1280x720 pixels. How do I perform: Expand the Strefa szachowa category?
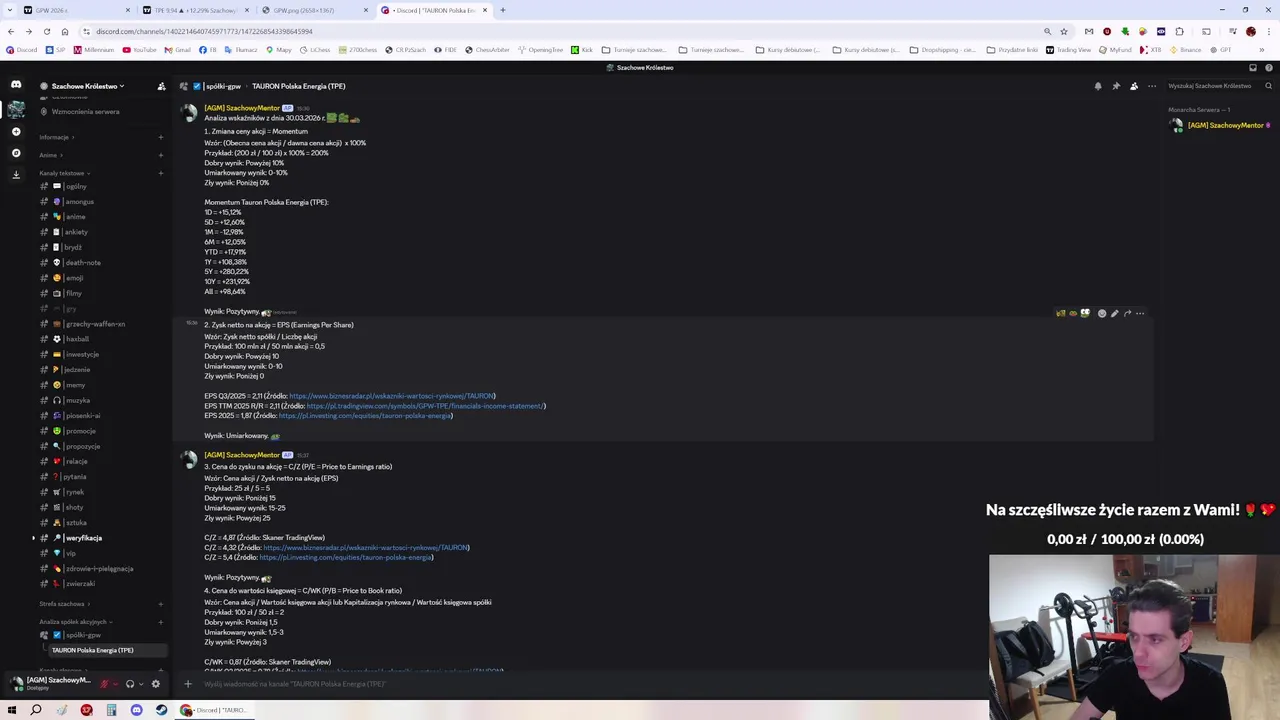(x=64, y=604)
